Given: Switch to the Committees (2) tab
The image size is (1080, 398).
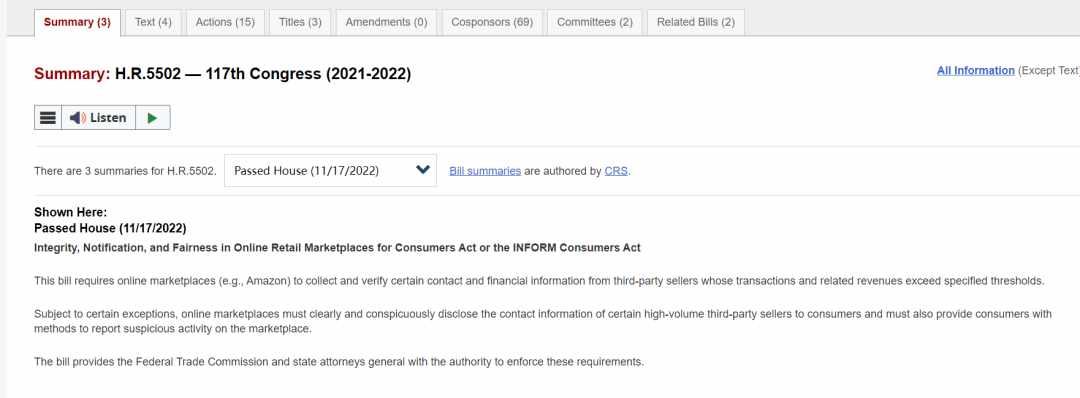Looking at the screenshot, I should (594, 22).
